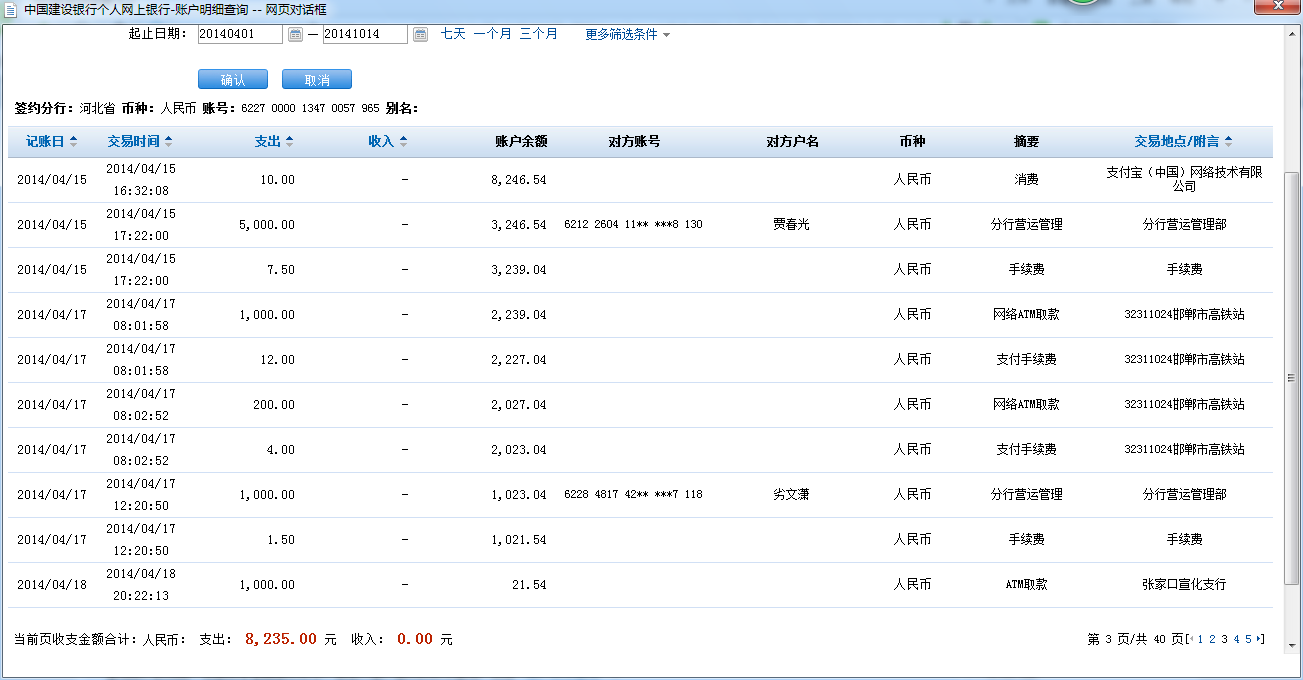This screenshot has height=680, width=1303.
Task: Click the start date input field 20140401
Action: coord(240,35)
